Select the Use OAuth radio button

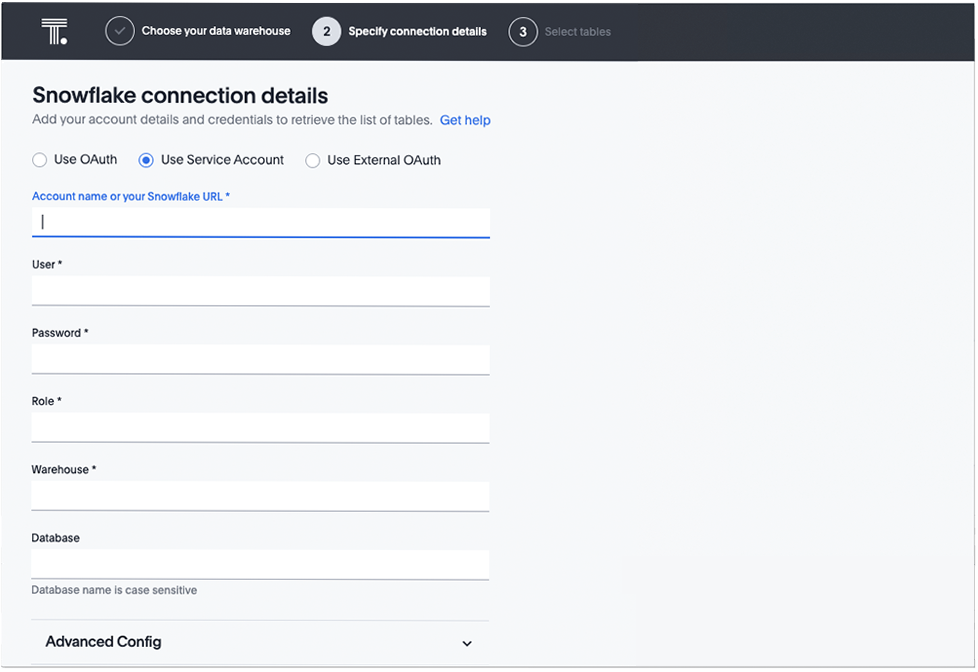40,160
